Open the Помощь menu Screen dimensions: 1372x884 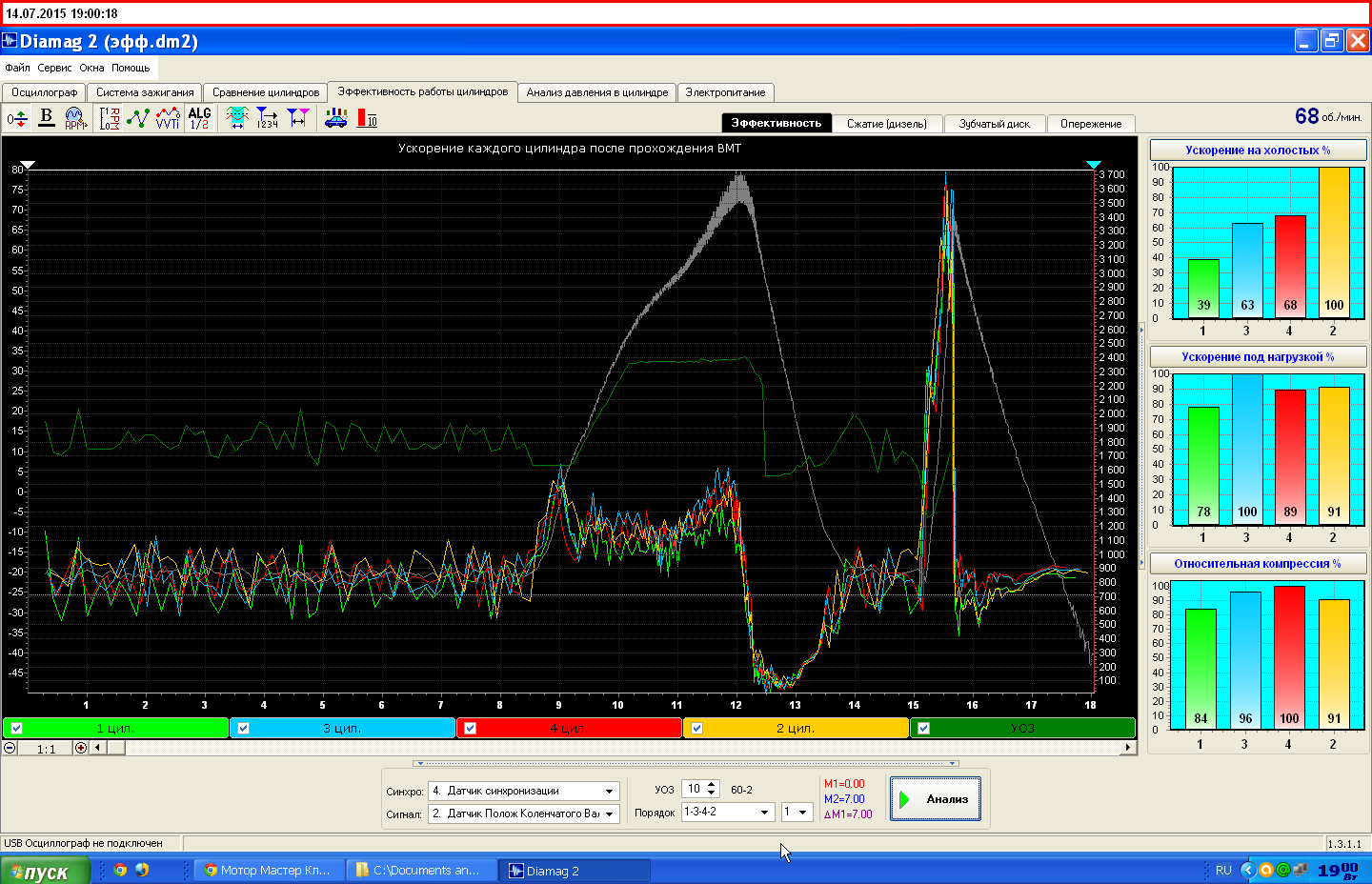pos(131,68)
